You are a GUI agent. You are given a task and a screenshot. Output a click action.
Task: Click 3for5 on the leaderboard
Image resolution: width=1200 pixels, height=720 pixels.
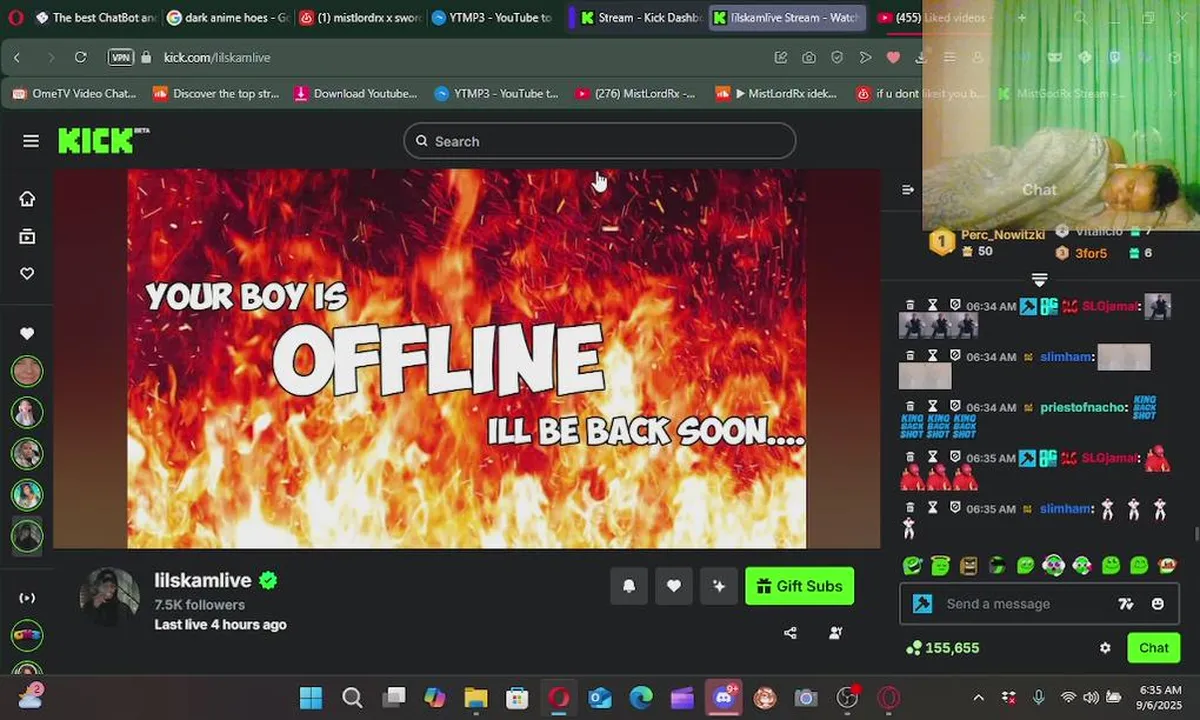tap(1091, 253)
